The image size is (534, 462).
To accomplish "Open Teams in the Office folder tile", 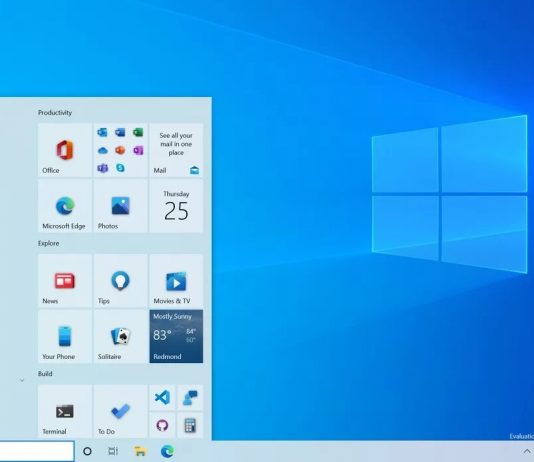I will pos(102,168).
